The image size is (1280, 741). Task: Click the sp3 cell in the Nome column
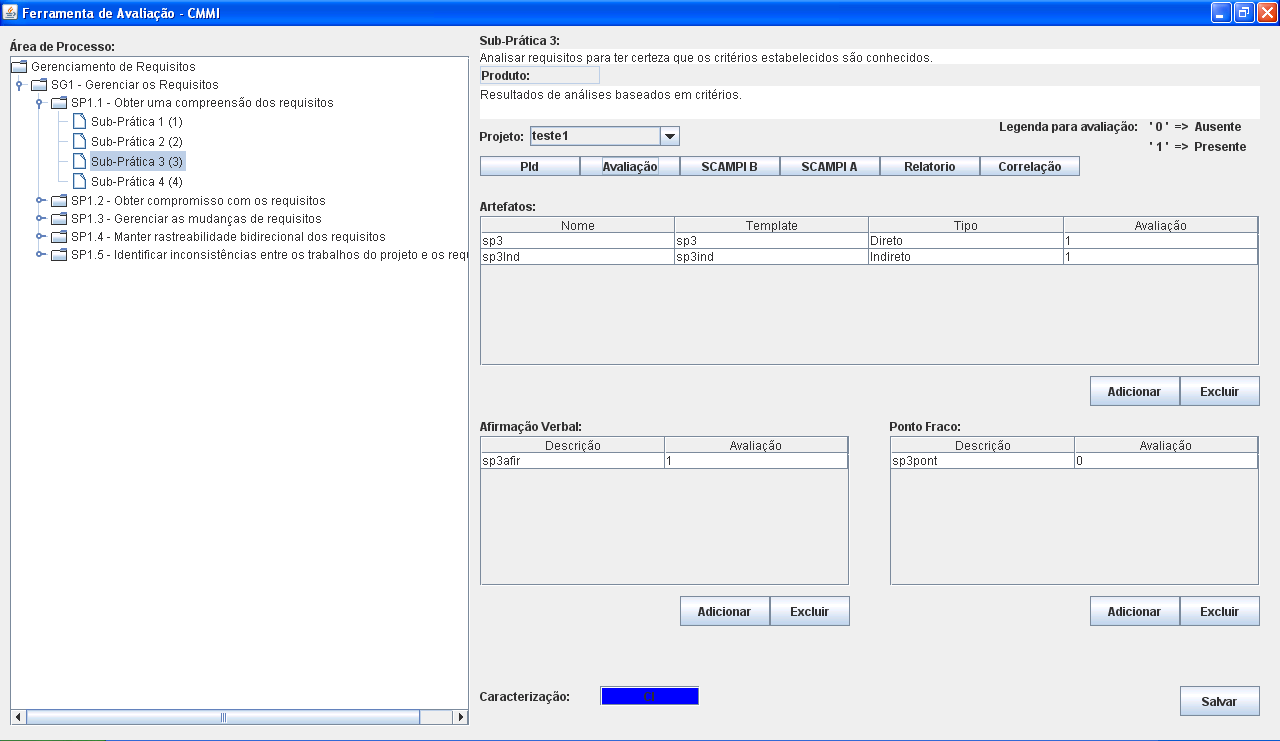[578, 241]
